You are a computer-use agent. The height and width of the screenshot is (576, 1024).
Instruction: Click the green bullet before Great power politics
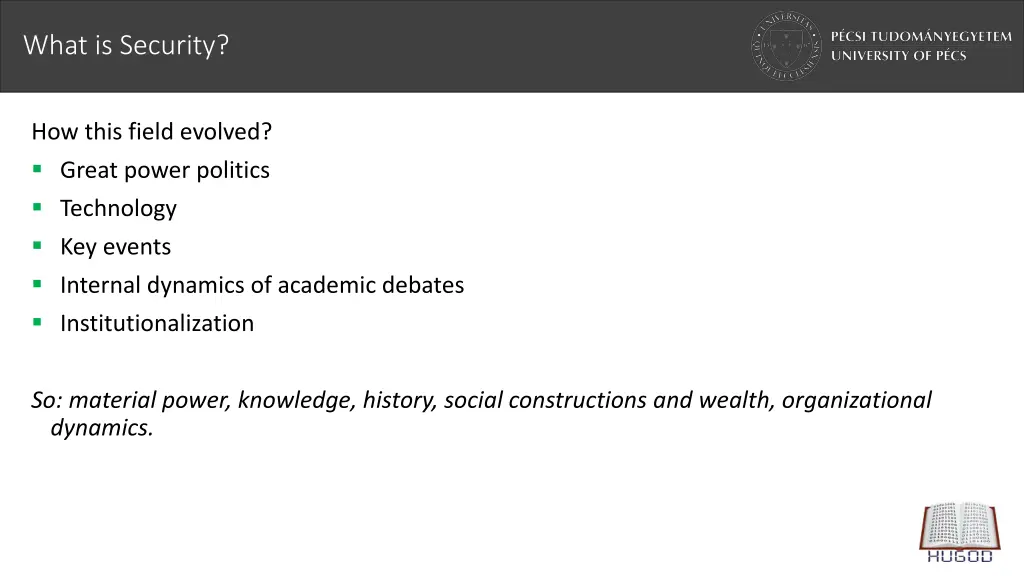[37, 169]
